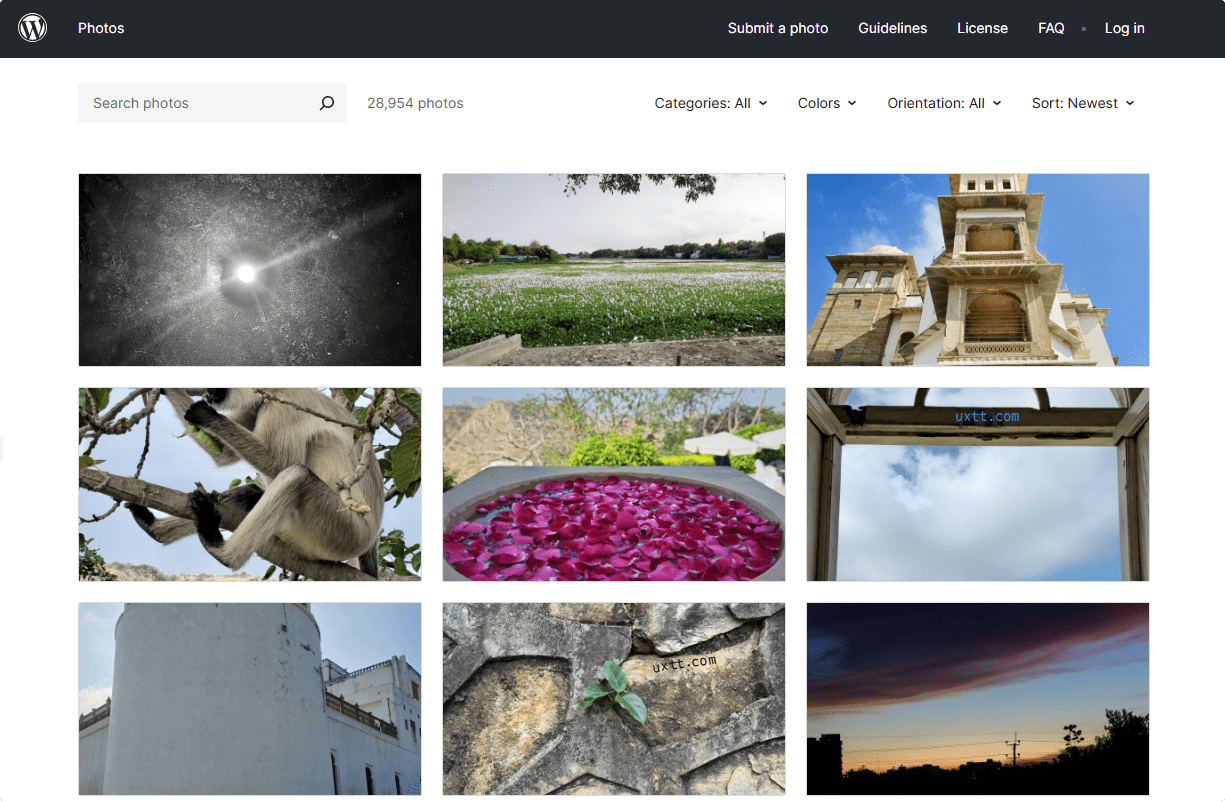Click the Log in link
The image size is (1225, 802).
(1124, 28)
